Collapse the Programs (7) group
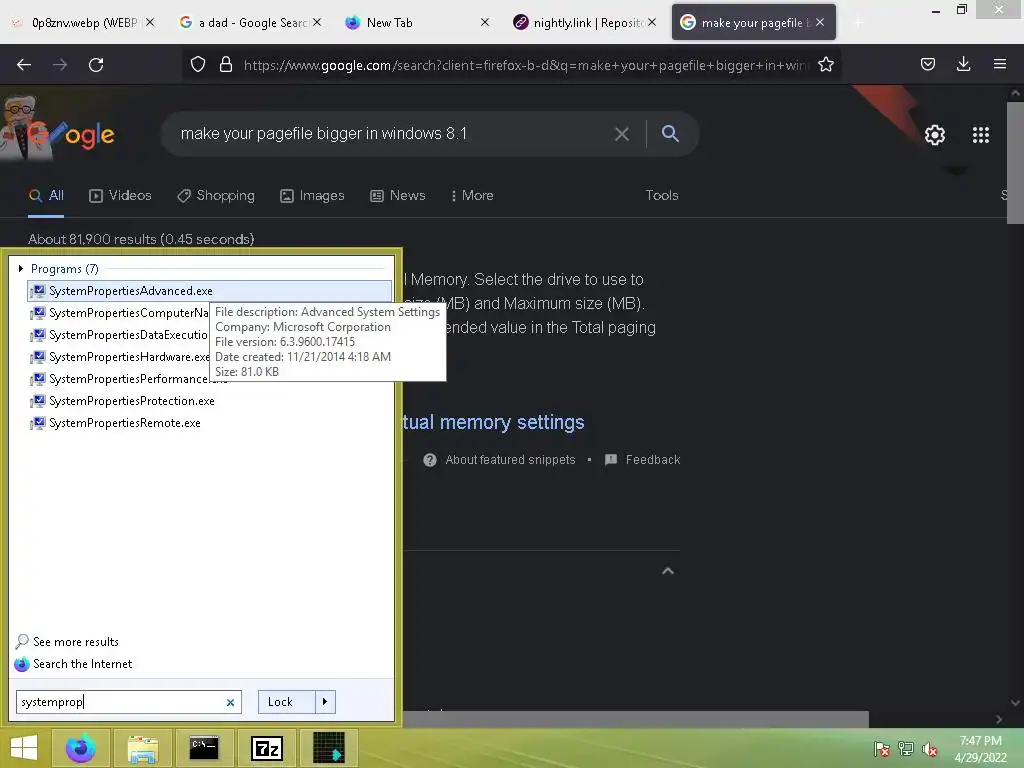The width and height of the screenshot is (1024, 768). pyautogui.click(x=21, y=268)
